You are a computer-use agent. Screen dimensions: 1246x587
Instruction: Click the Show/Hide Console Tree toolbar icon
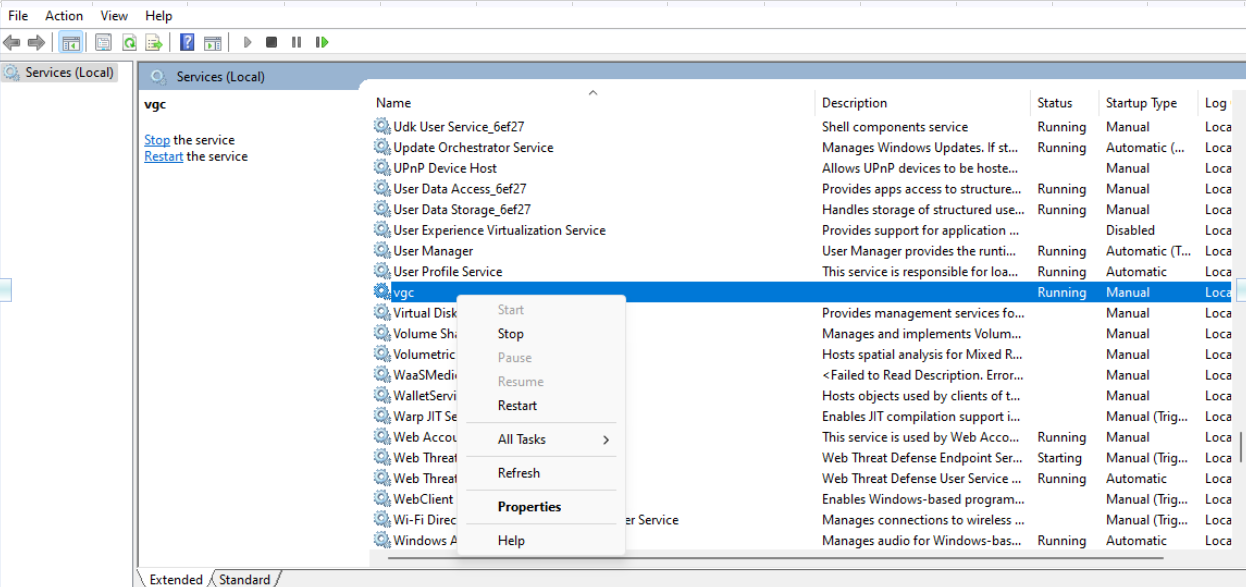coord(71,42)
